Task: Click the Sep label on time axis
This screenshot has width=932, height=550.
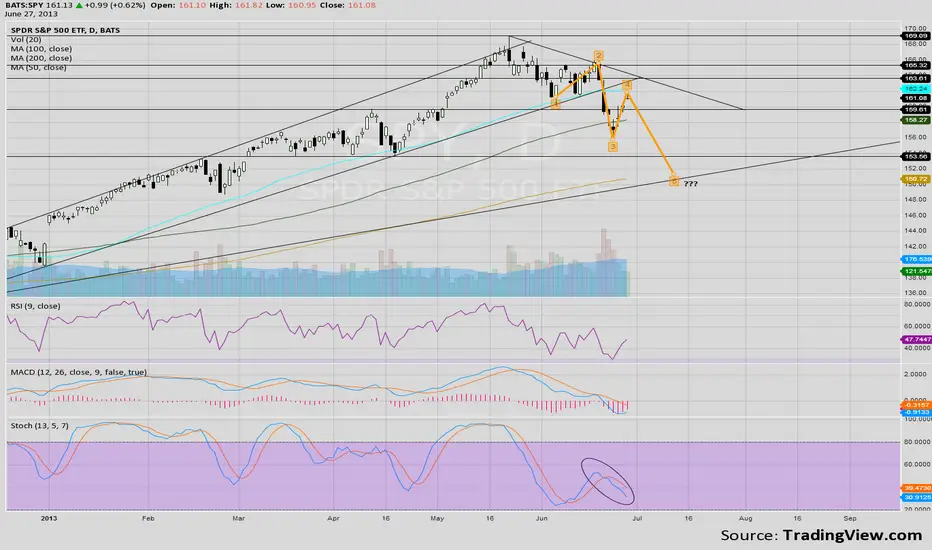Action: coord(850,518)
